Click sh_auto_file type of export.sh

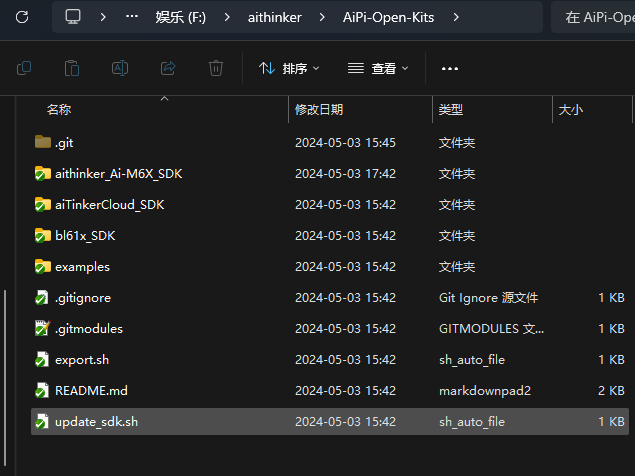point(472,360)
